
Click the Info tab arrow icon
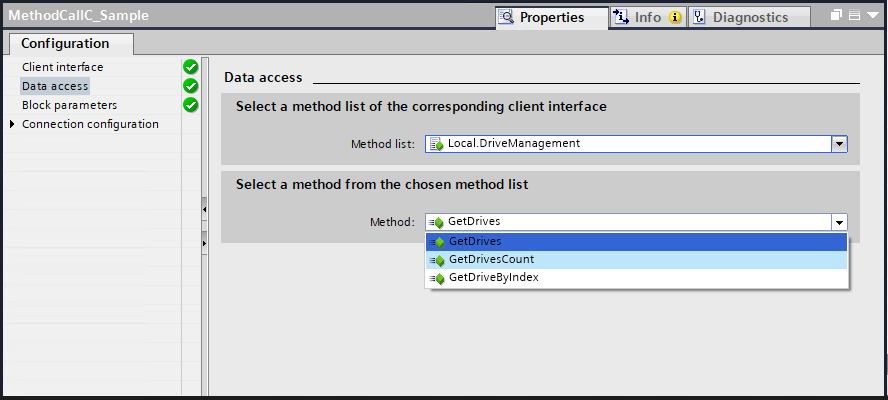click(x=621, y=17)
